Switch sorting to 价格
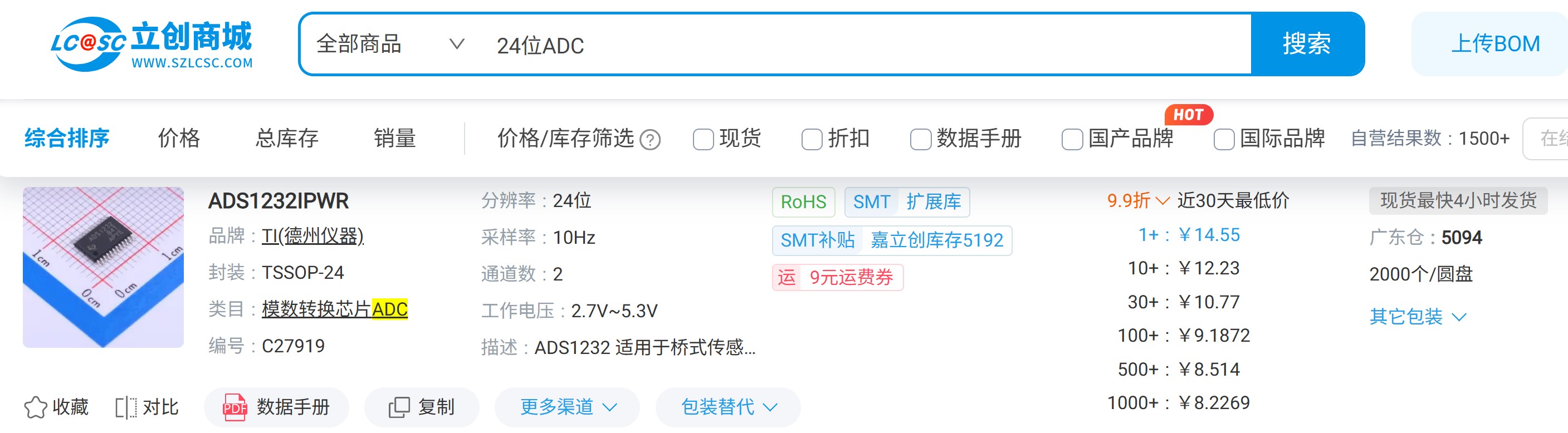The height and width of the screenshot is (433, 1568). 178,139
